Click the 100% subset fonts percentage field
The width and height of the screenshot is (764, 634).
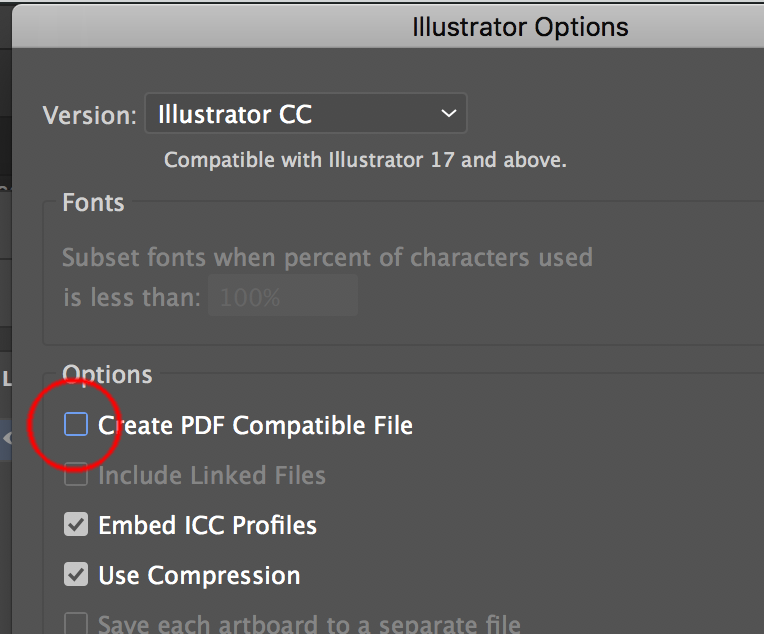282,297
